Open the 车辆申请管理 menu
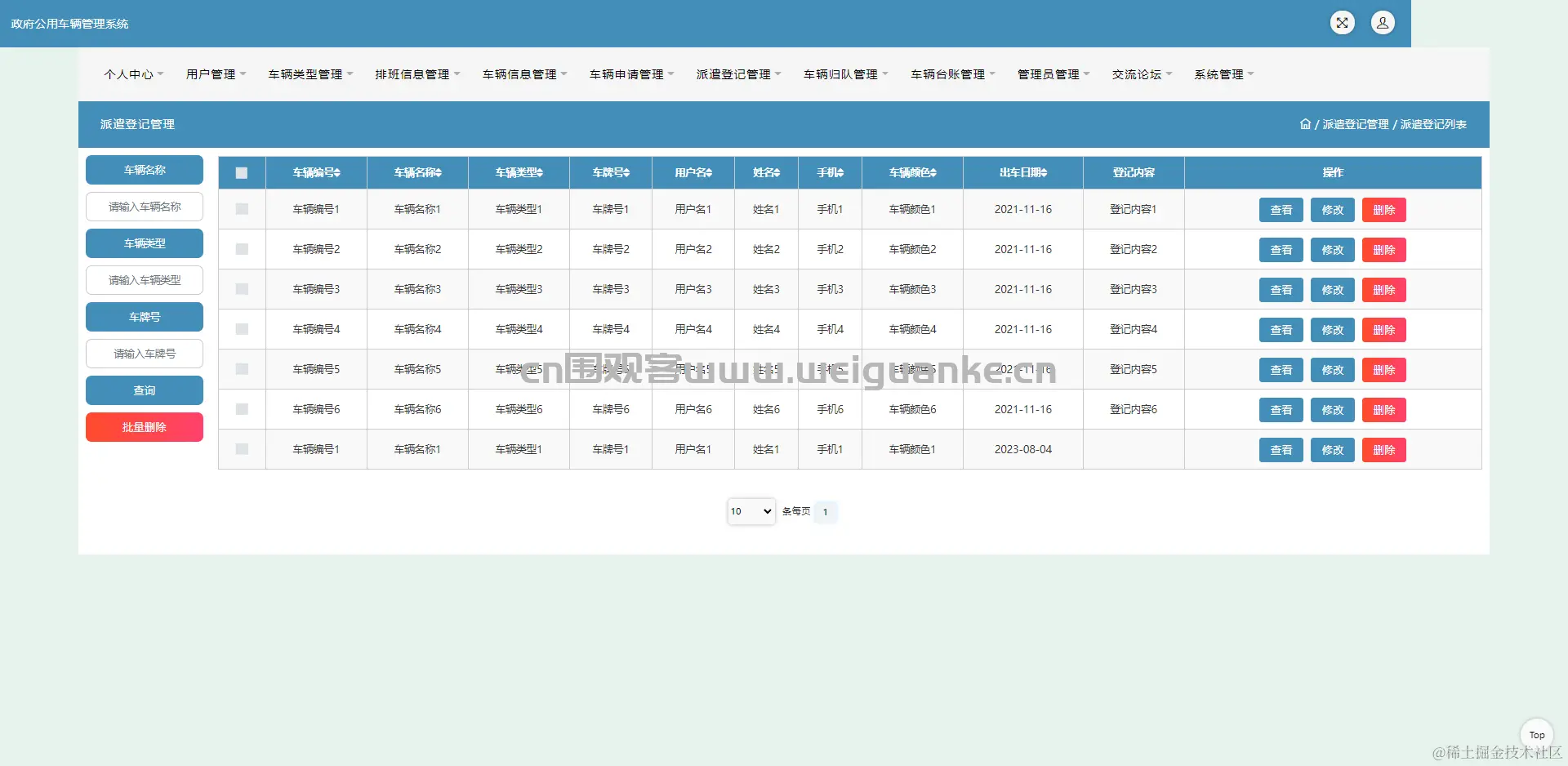This screenshot has height=766, width=1568. (631, 74)
